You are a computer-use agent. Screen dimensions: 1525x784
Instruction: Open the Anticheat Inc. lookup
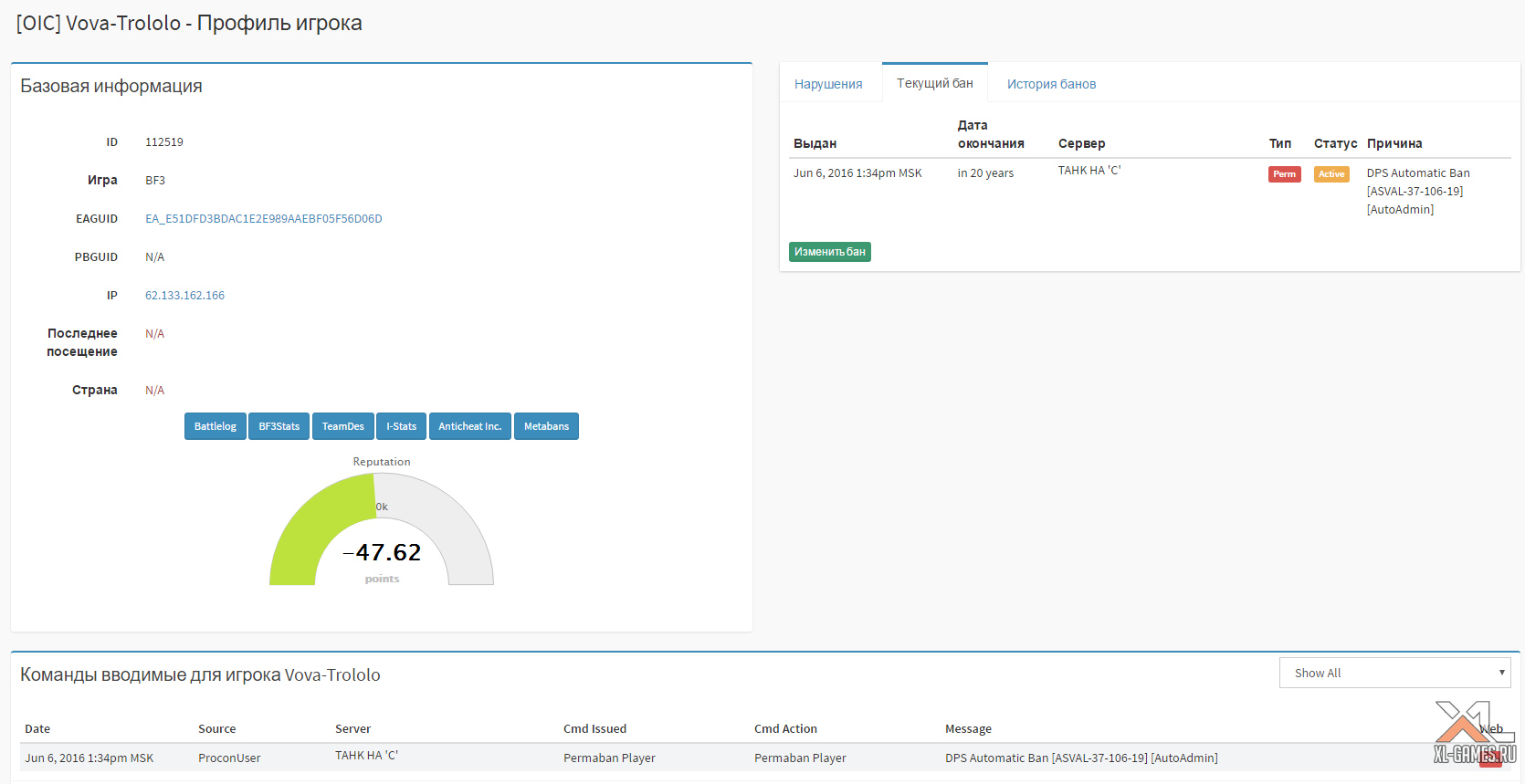[x=469, y=426]
